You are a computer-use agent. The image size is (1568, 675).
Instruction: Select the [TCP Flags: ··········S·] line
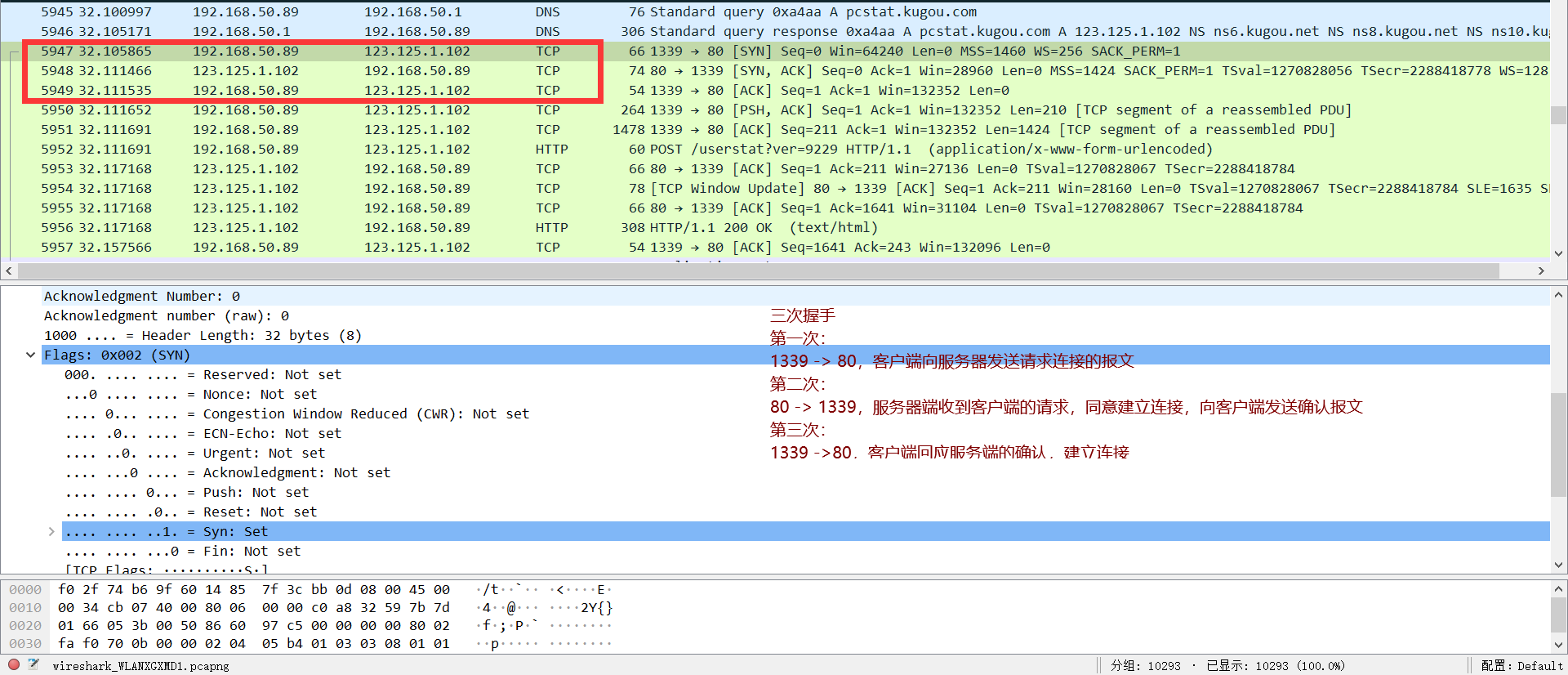pos(166,569)
